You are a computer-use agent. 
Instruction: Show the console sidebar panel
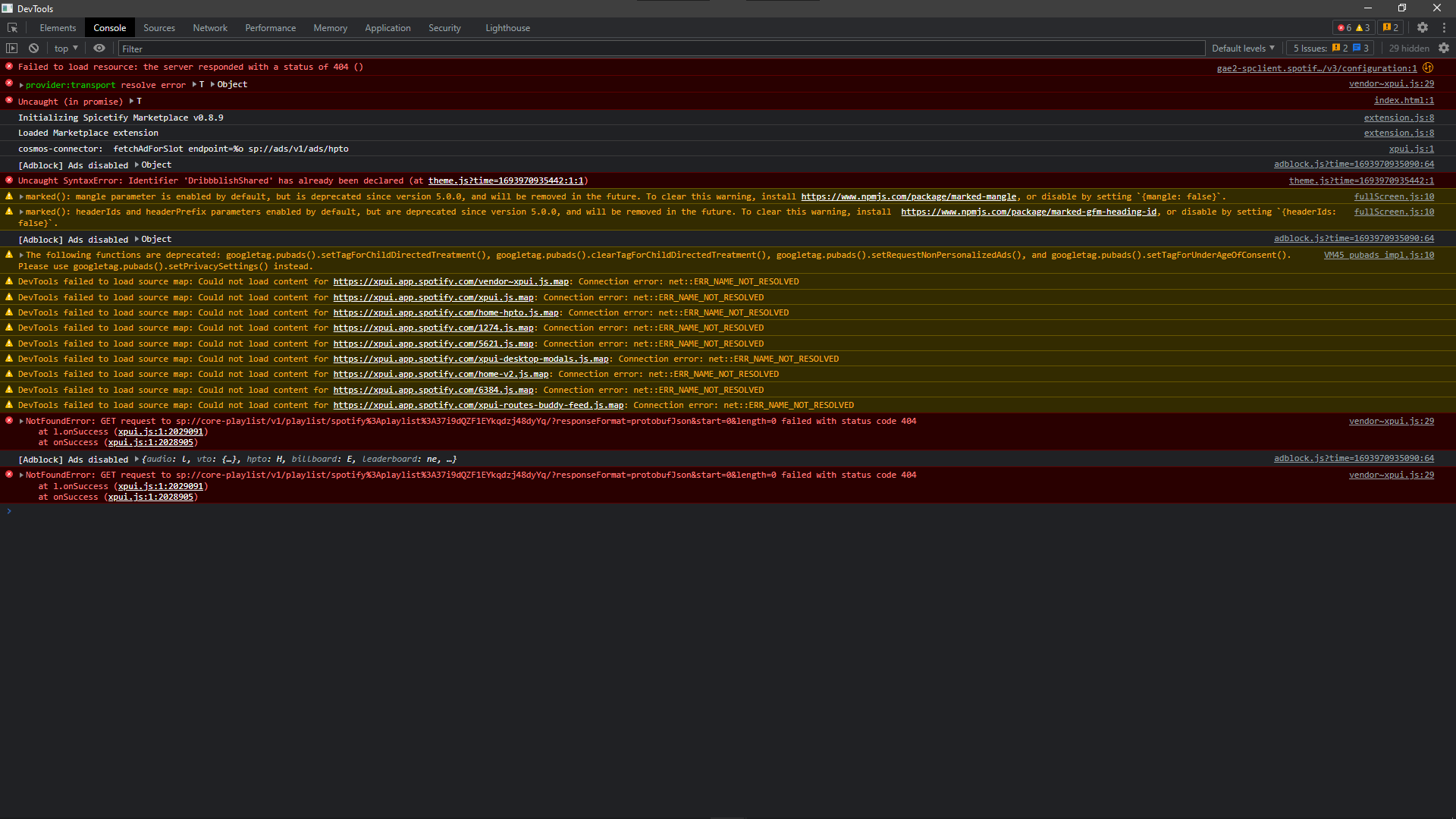[x=12, y=49]
